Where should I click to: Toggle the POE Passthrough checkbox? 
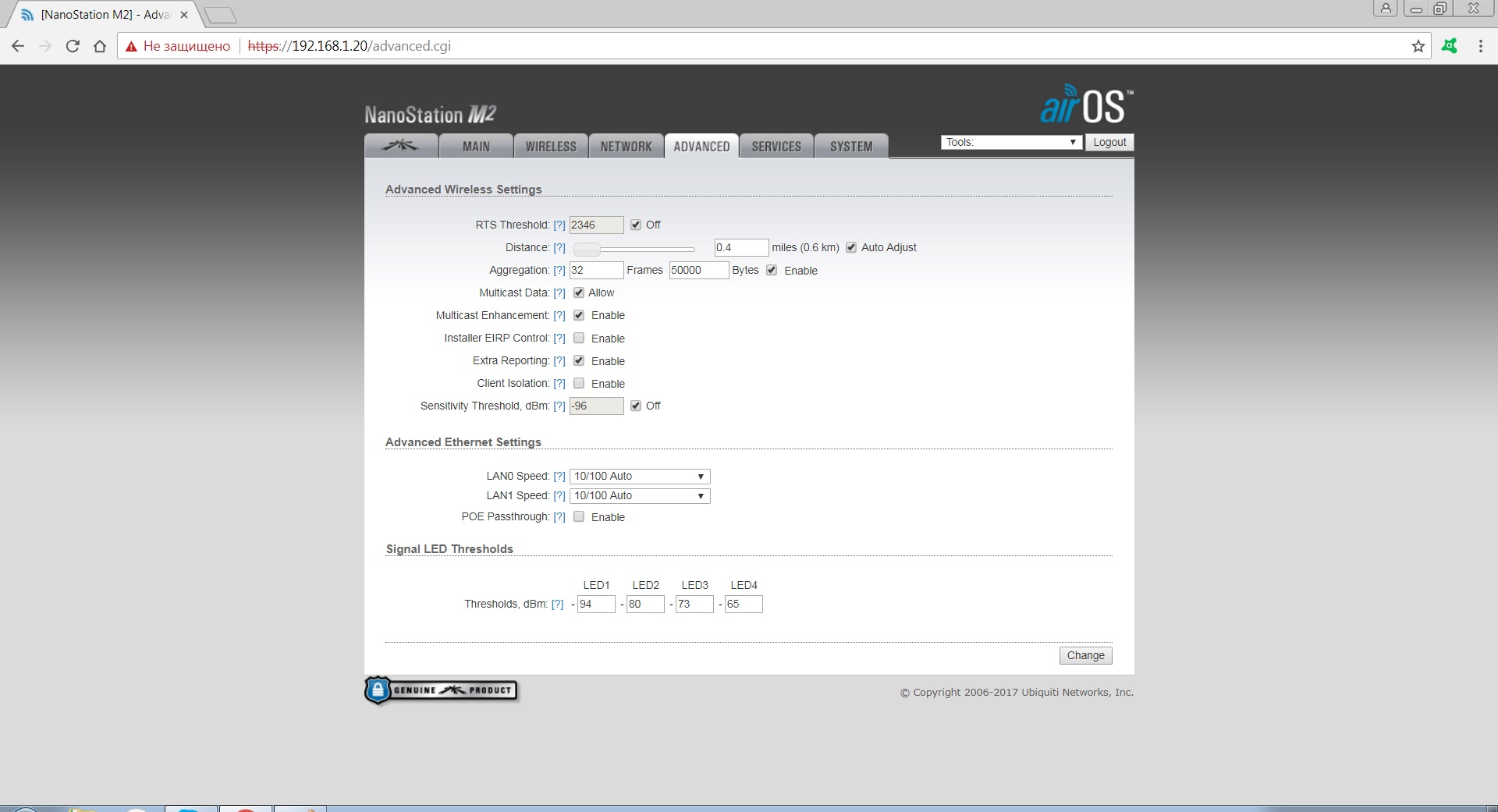[x=579, y=516]
